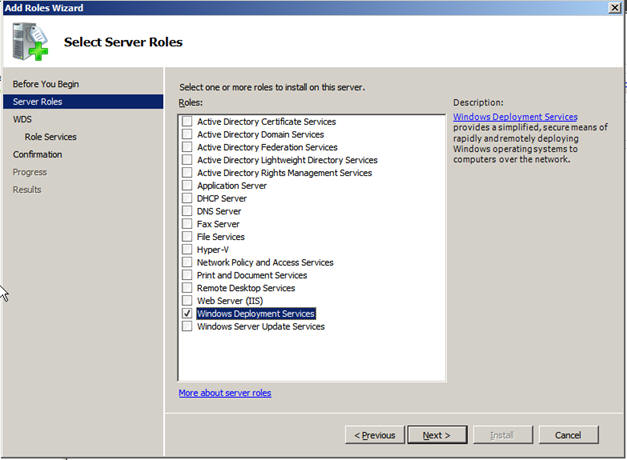Open More about server roles link
627x460 pixels.
coord(225,393)
